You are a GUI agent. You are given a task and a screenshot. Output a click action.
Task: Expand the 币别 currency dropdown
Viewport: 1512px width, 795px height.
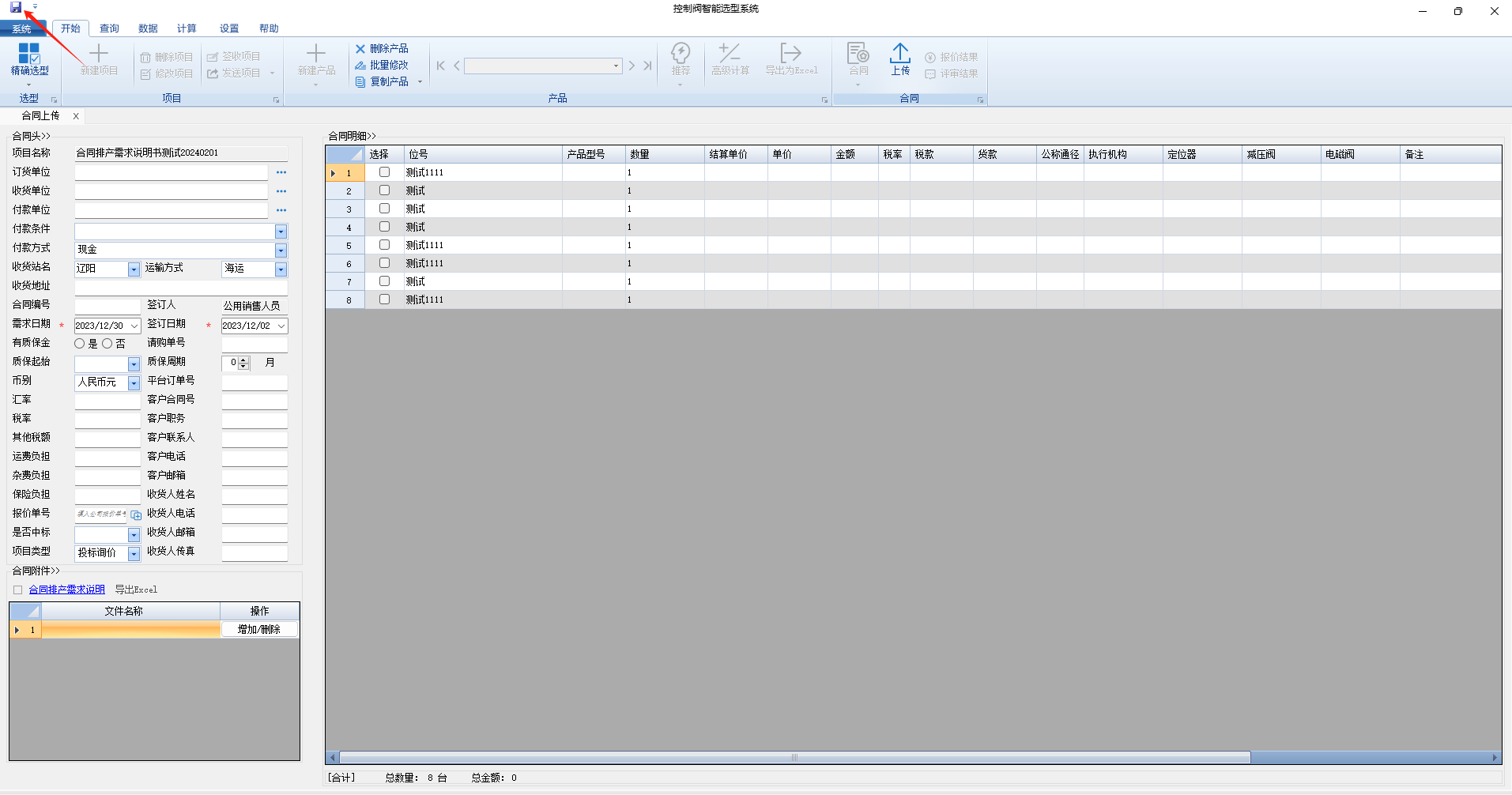click(134, 382)
